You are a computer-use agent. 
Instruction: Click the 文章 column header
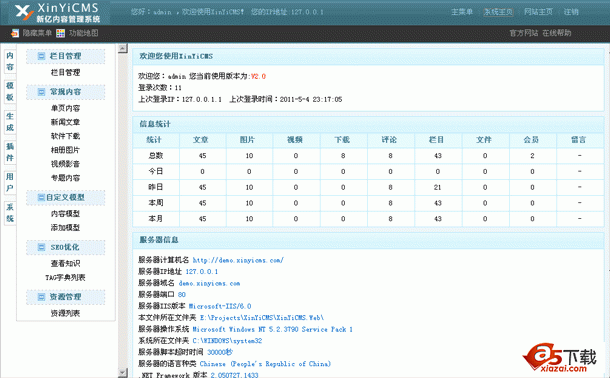(201, 140)
